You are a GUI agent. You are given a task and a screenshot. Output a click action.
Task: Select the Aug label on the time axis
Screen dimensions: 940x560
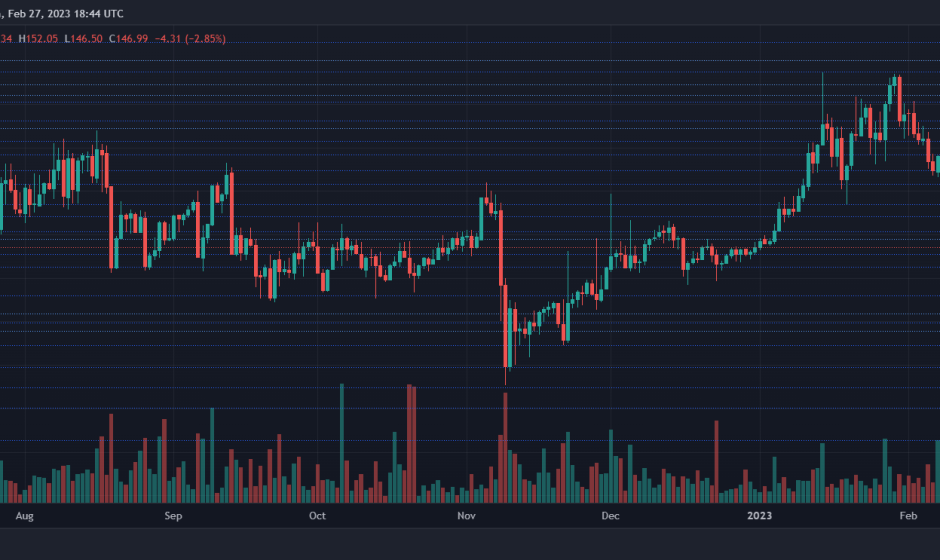tap(26, 516)
